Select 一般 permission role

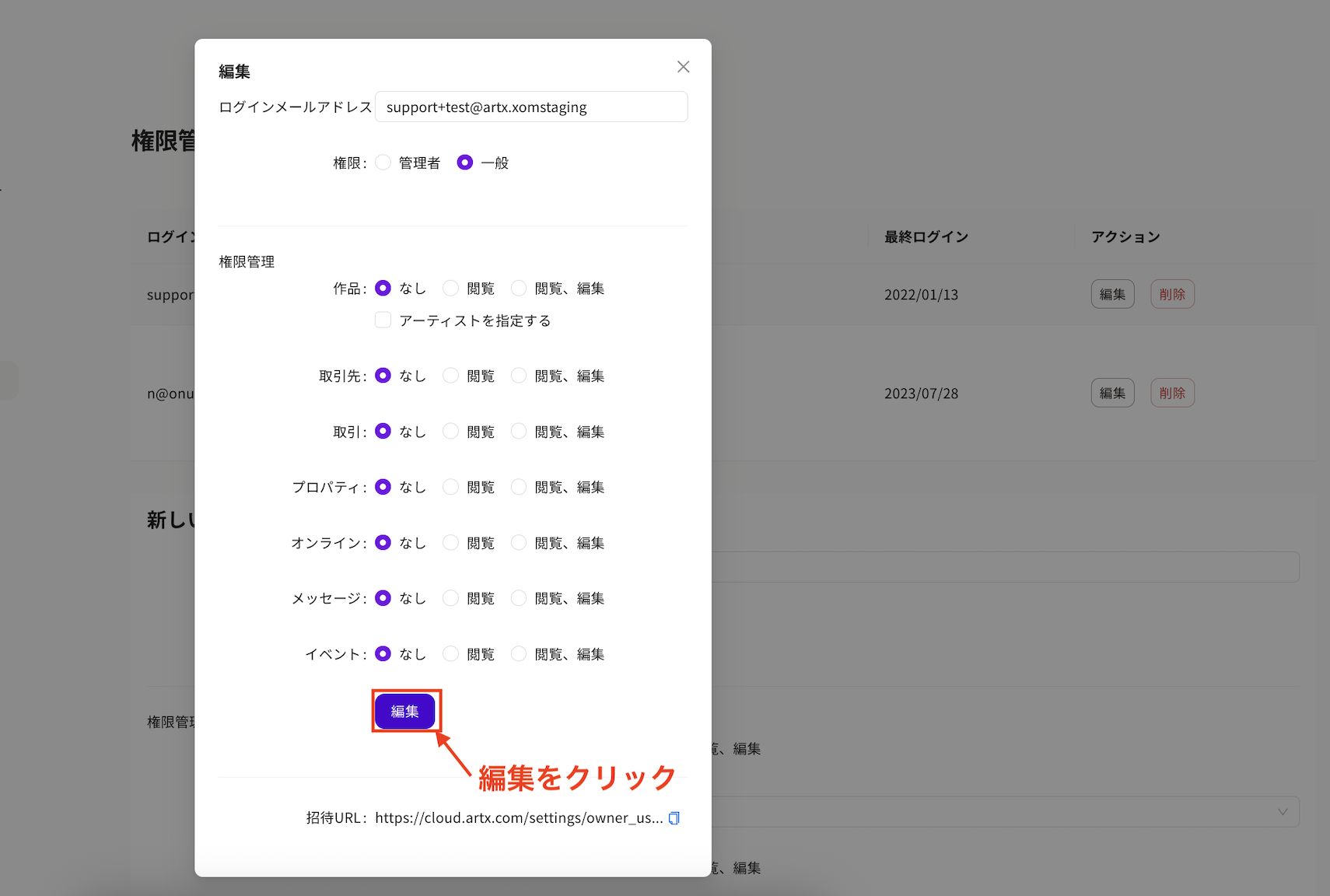tap(465, 162)
